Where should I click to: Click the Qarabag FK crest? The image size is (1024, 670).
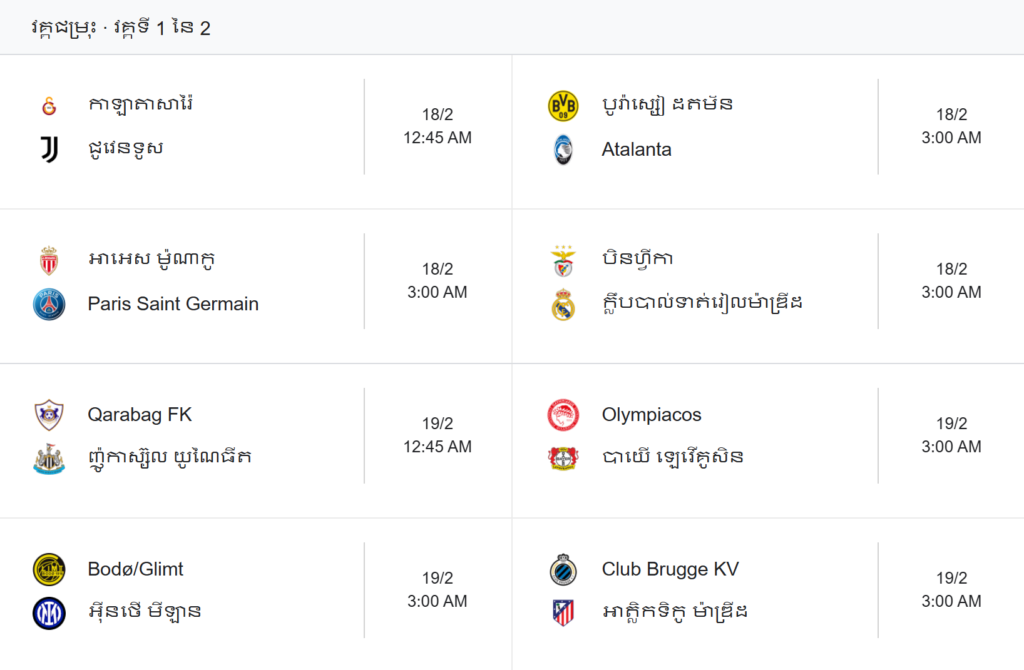point(49,415)
